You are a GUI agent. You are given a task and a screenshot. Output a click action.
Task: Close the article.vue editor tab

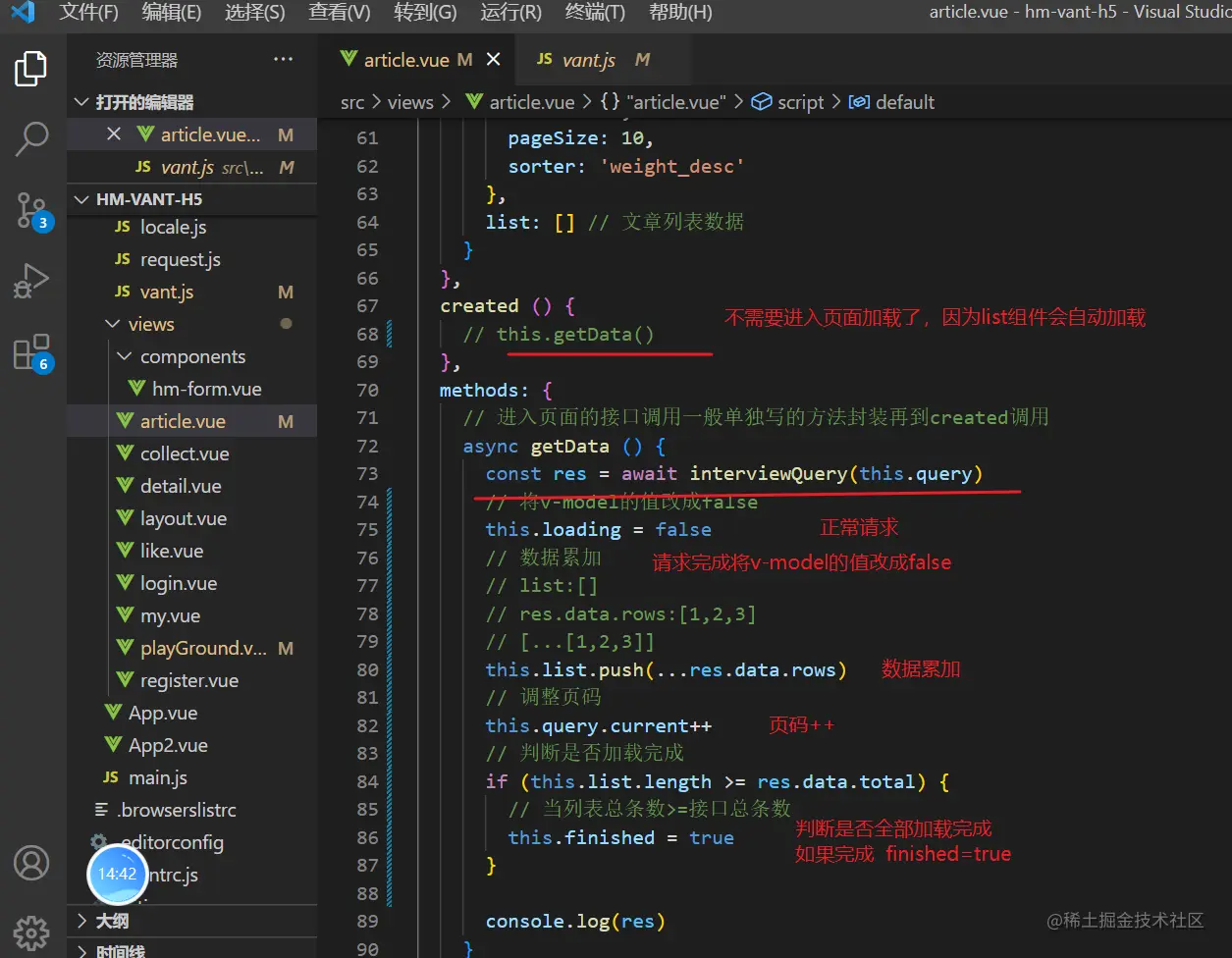click(x=493, y=60)
